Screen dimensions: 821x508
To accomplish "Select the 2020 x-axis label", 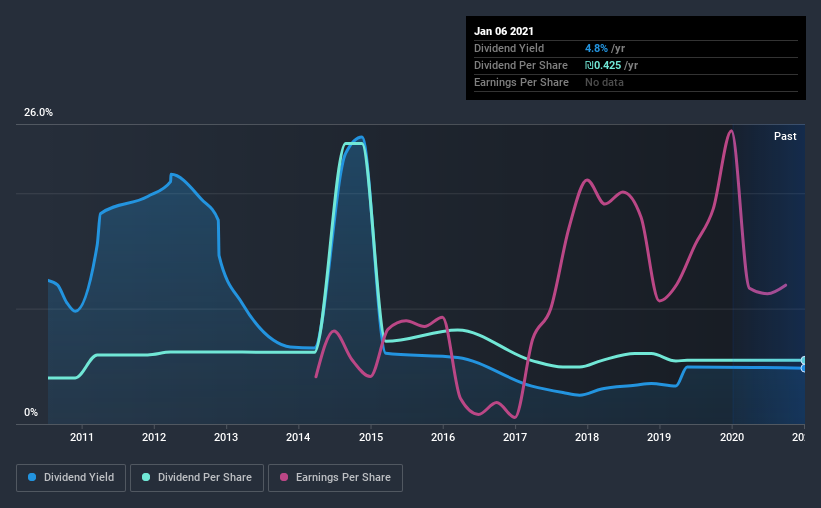I will click(x=732, y=437).
